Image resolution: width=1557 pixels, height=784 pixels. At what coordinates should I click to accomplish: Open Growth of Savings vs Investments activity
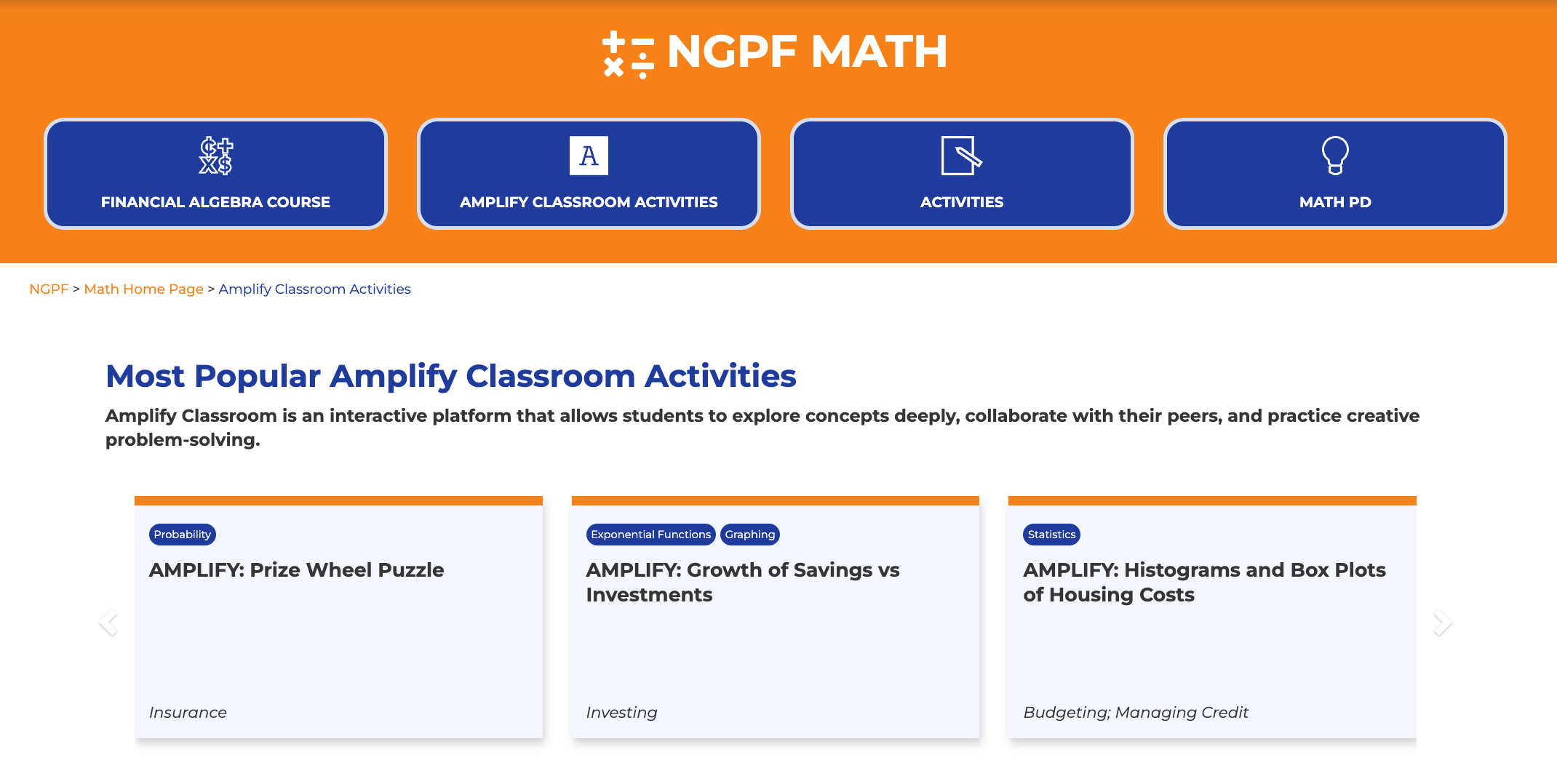[743, 582]
